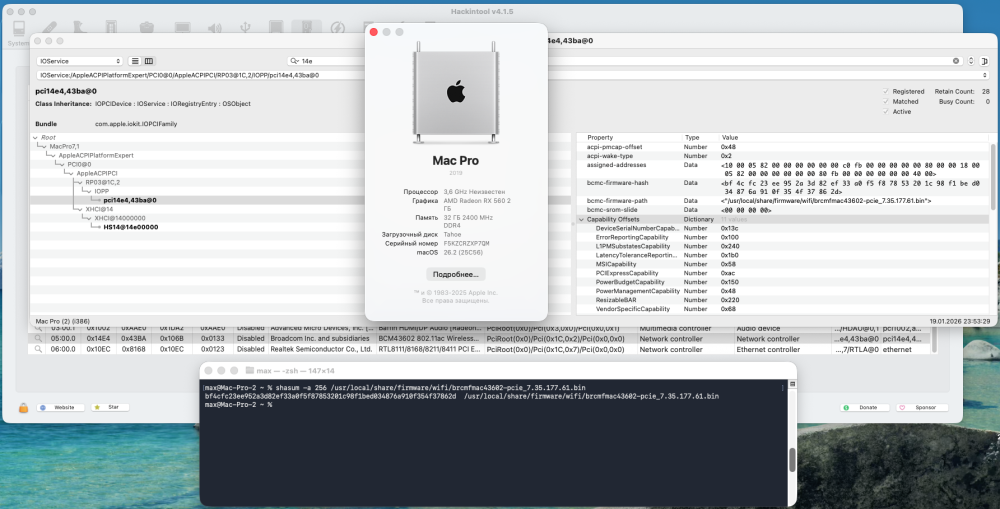Click the Sponsor button in Hackintool
Image resolution: width=1000 pixels, height=509 pixels.
click(922, 407)
